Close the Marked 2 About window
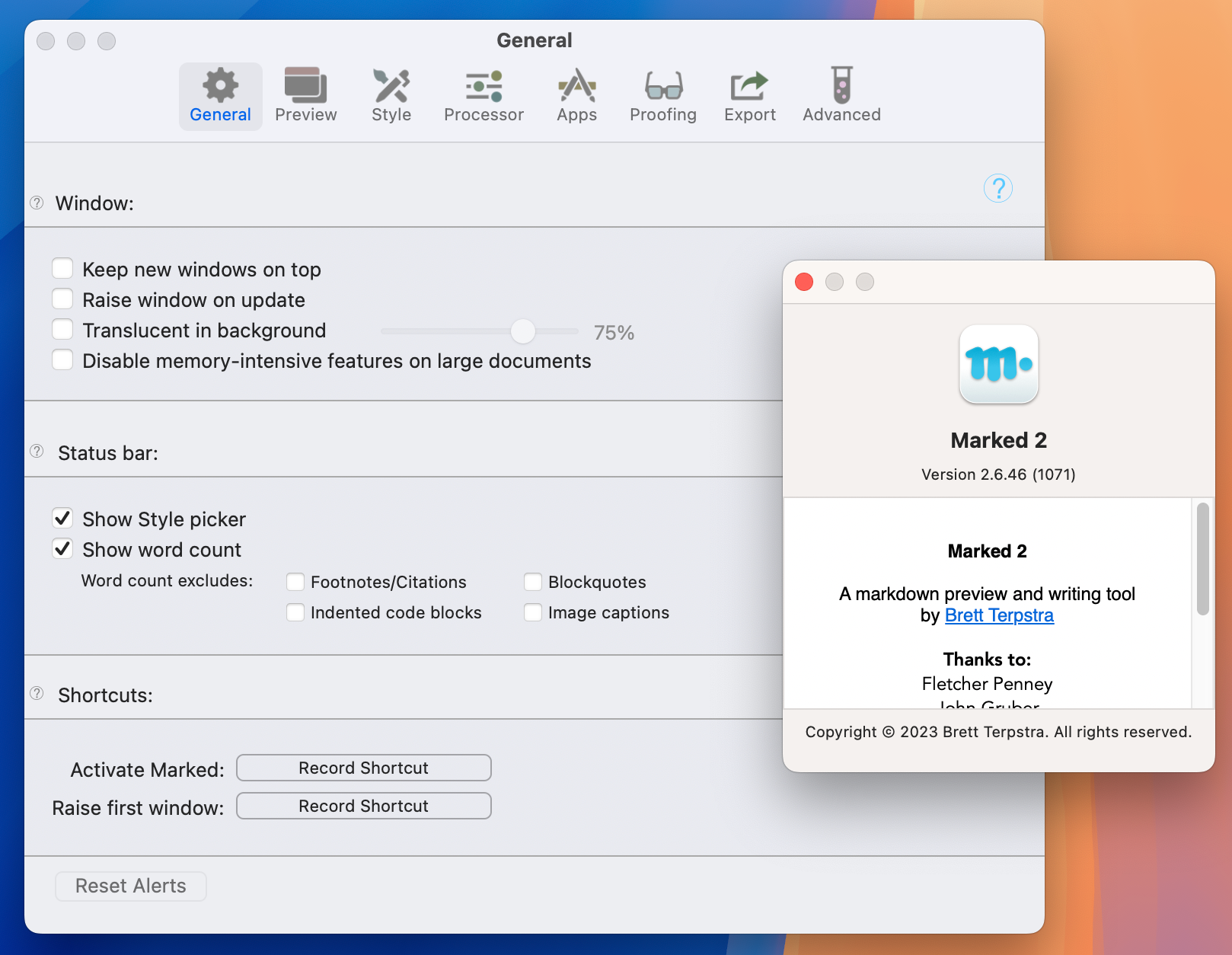The width and height of the screenshot is (1232, 955). point(804,282)
